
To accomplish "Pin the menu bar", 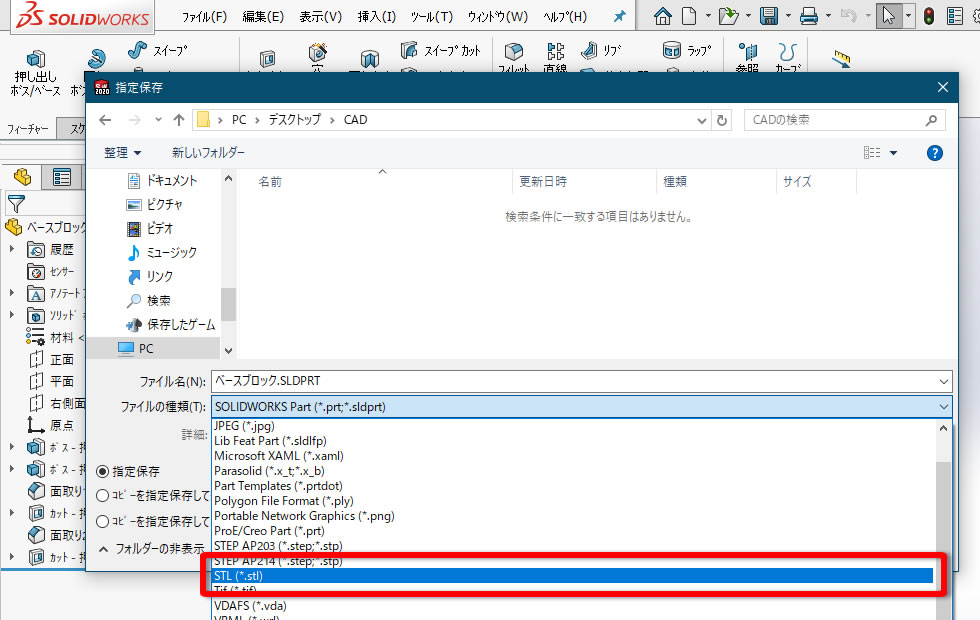I will tap(619, 16).
